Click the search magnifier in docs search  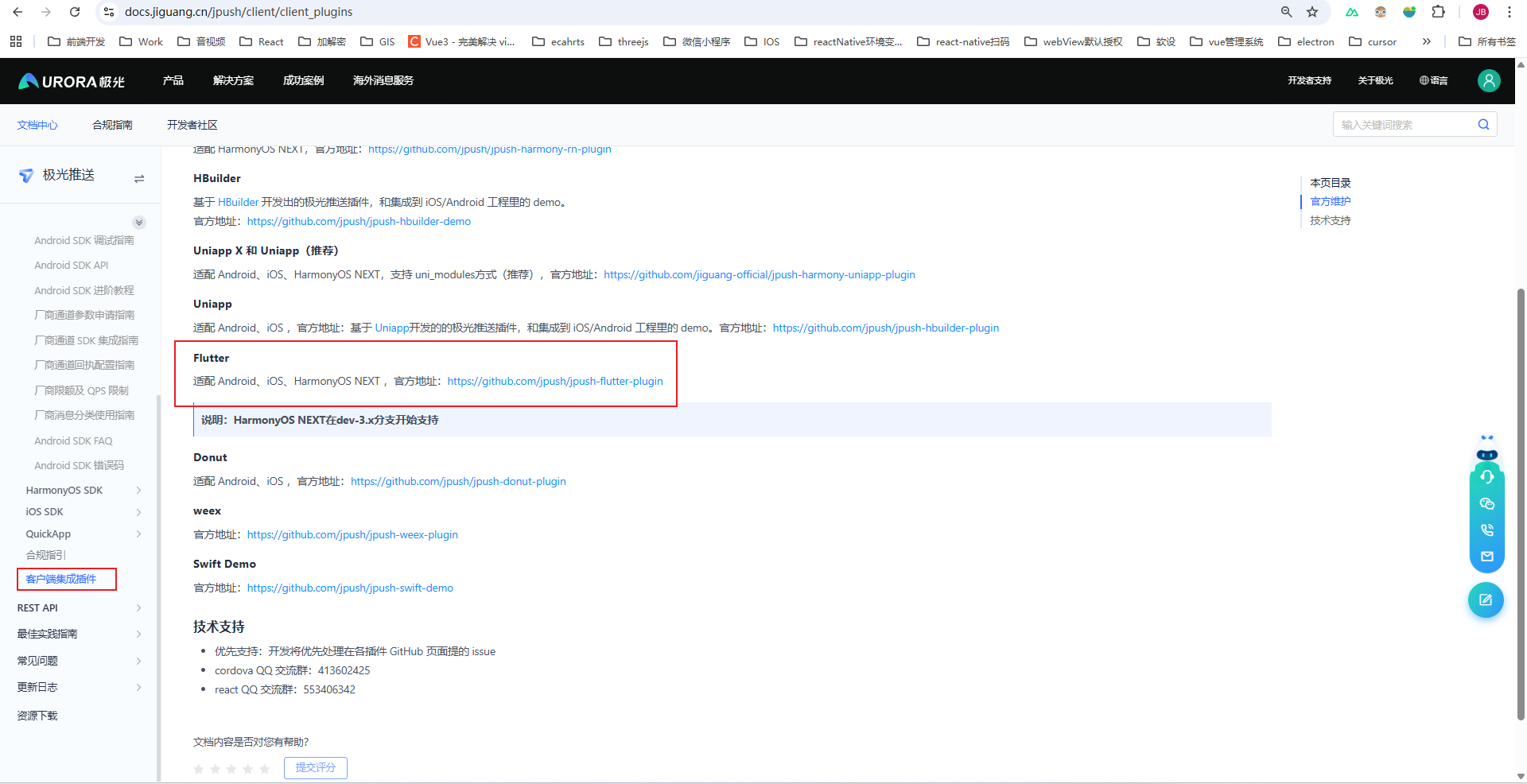[x=1483, y=124]
